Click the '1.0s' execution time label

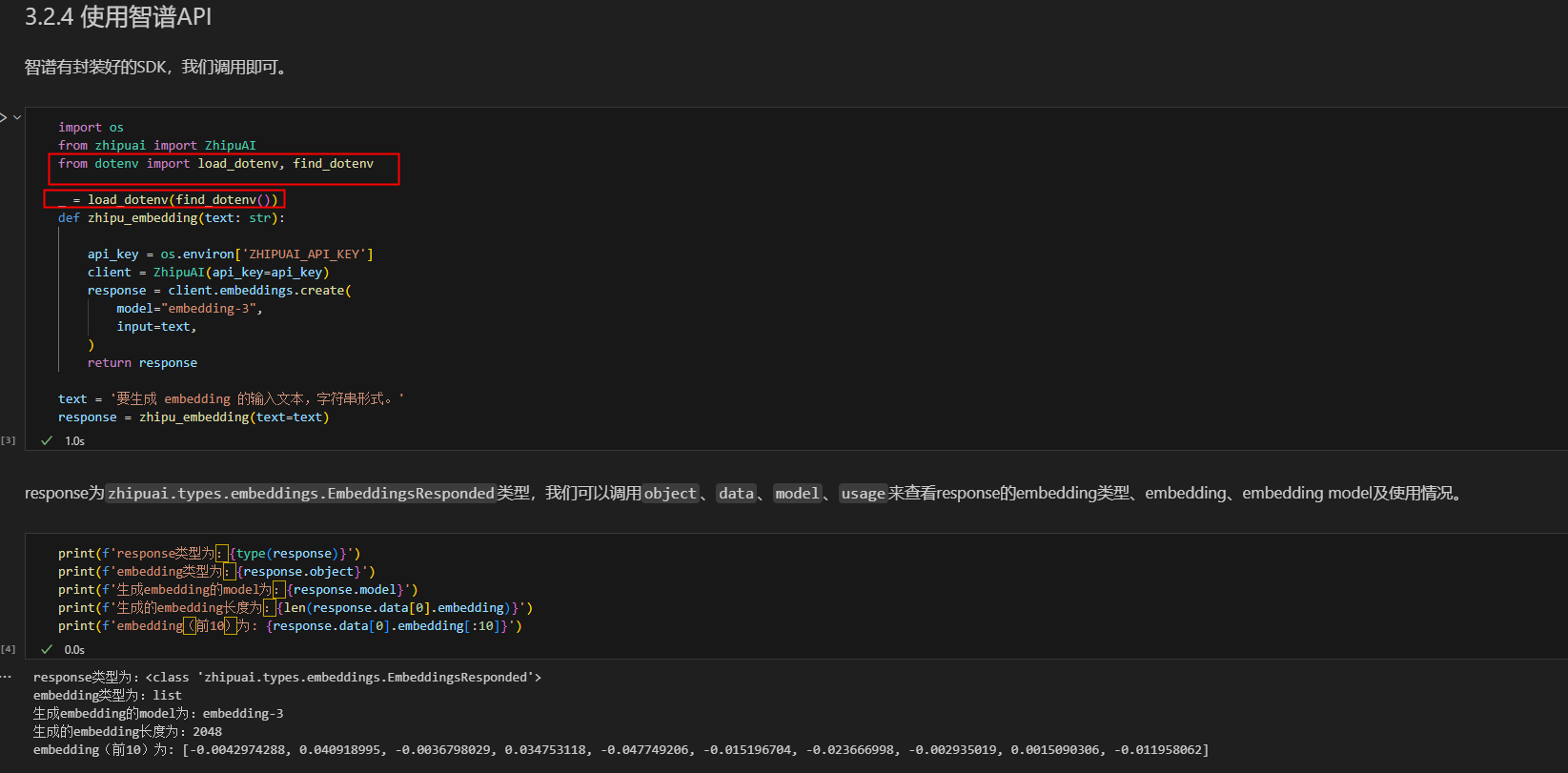pos(74,441)
